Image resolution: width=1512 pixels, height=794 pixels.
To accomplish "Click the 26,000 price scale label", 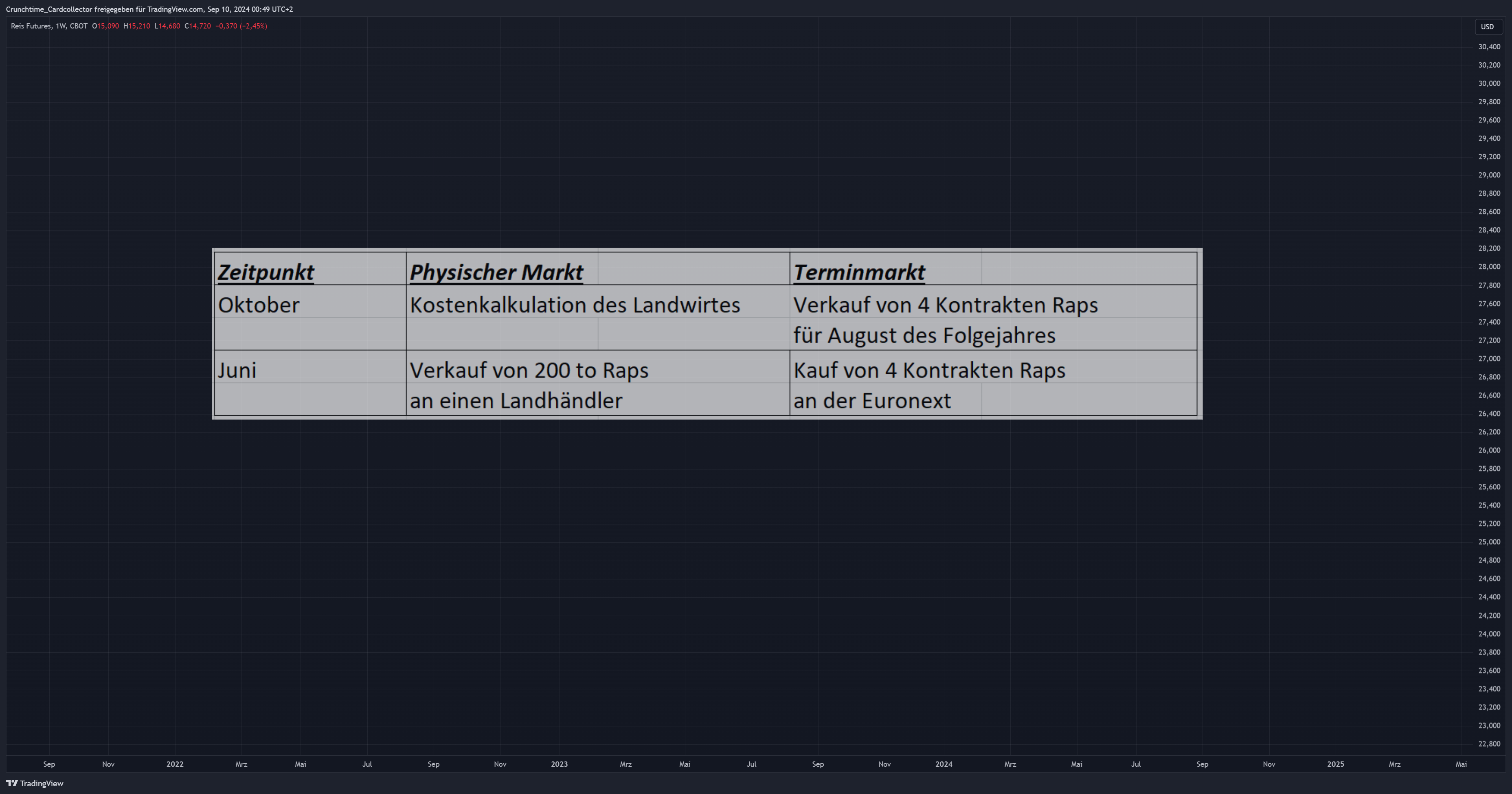I will click(1489, 450).
